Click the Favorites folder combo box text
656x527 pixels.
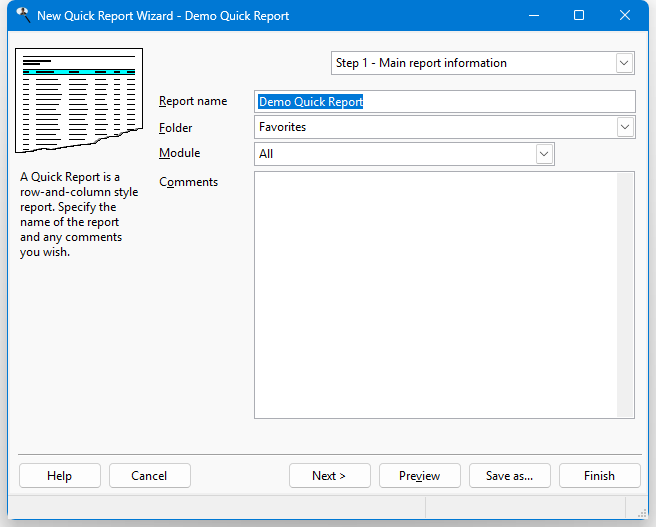coord(435,127)
